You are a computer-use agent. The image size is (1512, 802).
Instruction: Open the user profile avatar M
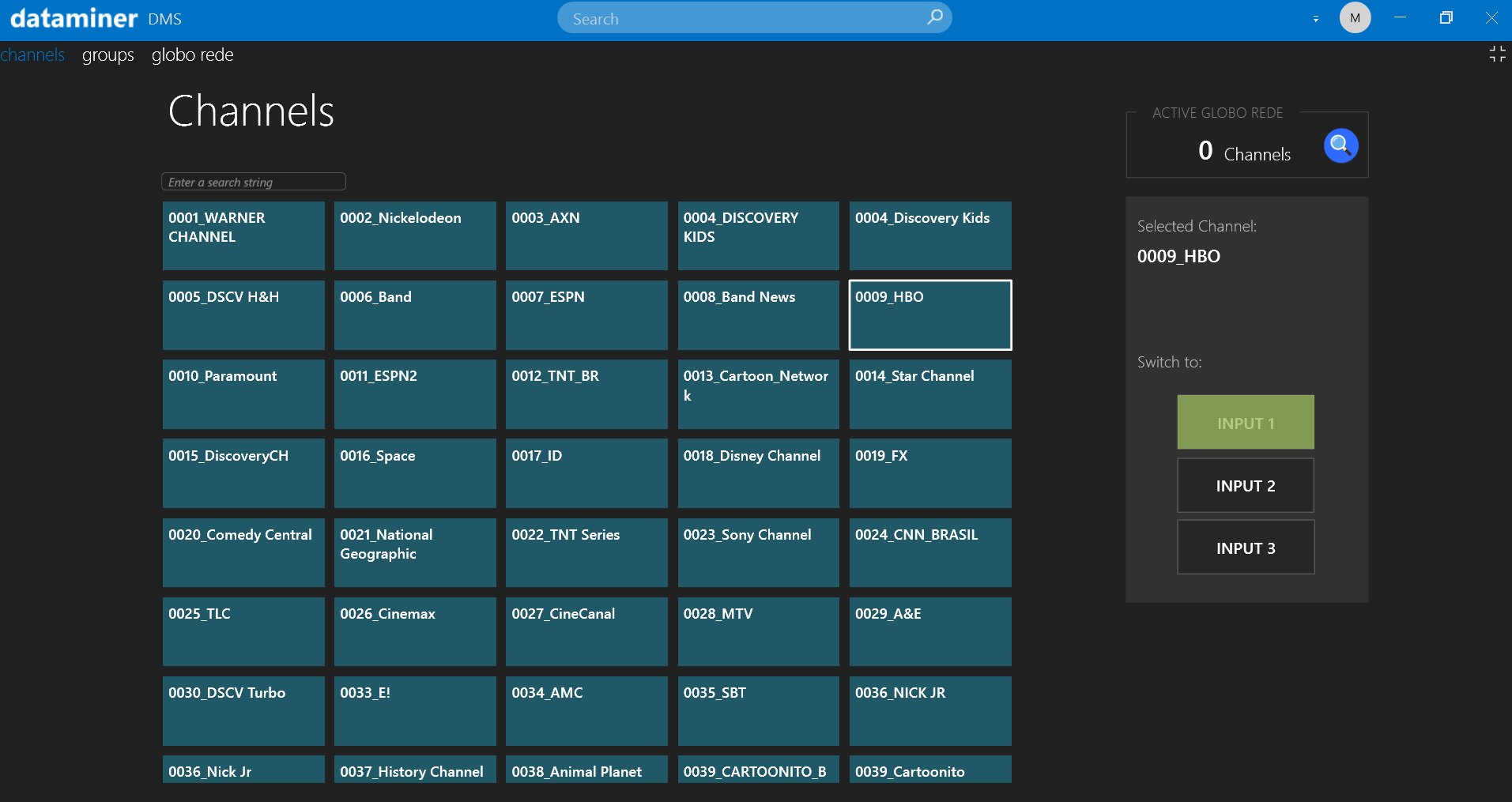coord(1355,17)
